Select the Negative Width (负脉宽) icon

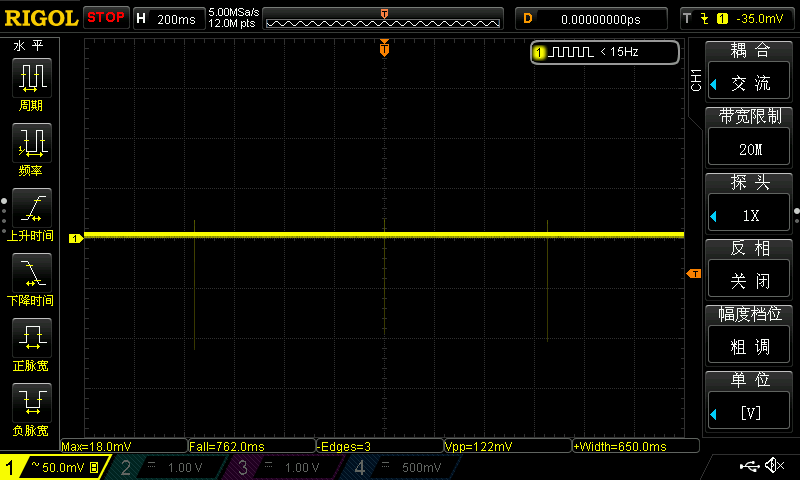coord(32,402)
